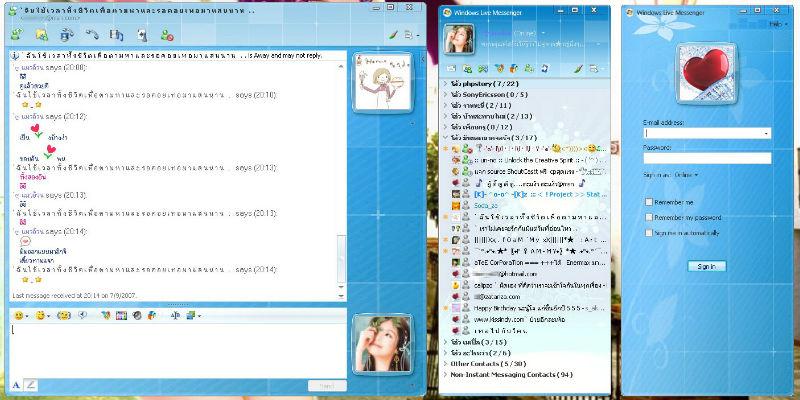Image resolution: width=800 pixels, height=400 pixels.
Task: Open Share Files icon in chat toolbar
Action: 41,35
